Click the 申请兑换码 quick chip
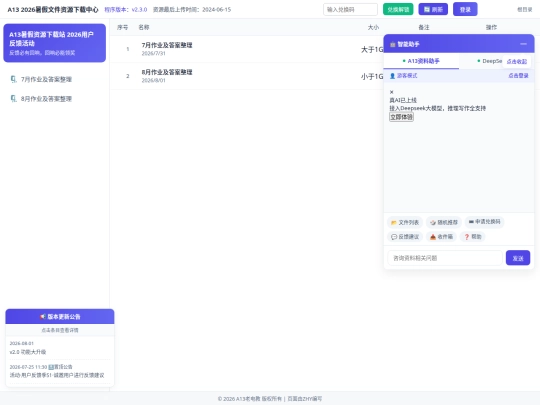Screen dimensions: 540x405 coord(485,222)
